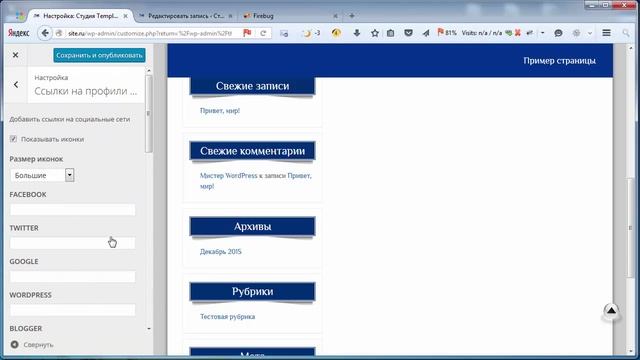Open the Мистер WordPress commenter link
640x360 pixels.
(229, 176)
